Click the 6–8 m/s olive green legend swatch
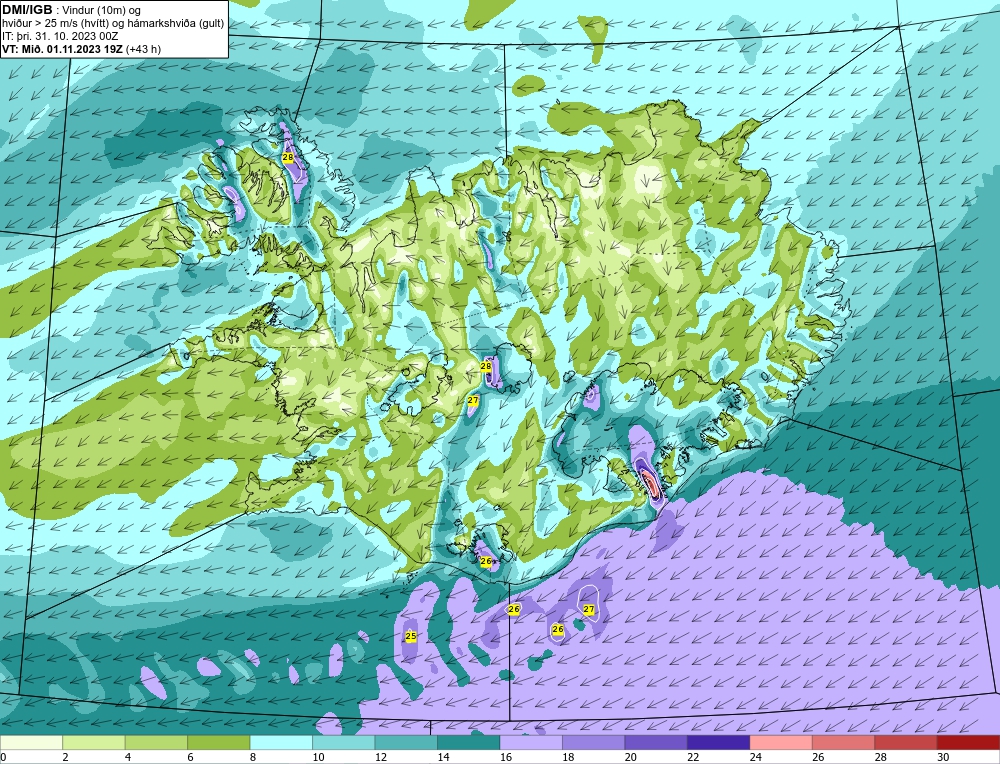This screenshot has width=1000, height=764. click(x=219, y=742)
